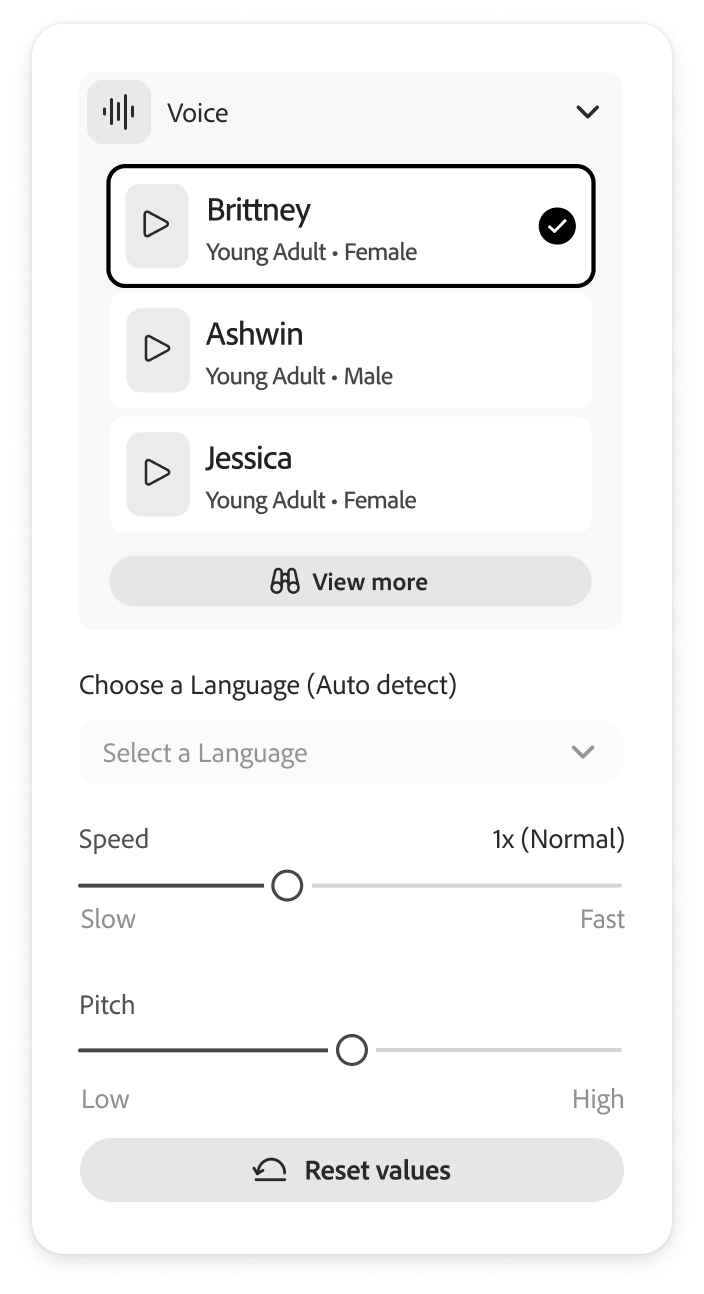Play a preview of Ashwin's voice
The width and height of the screenshot is (704, 1294).
pos(157,350)
